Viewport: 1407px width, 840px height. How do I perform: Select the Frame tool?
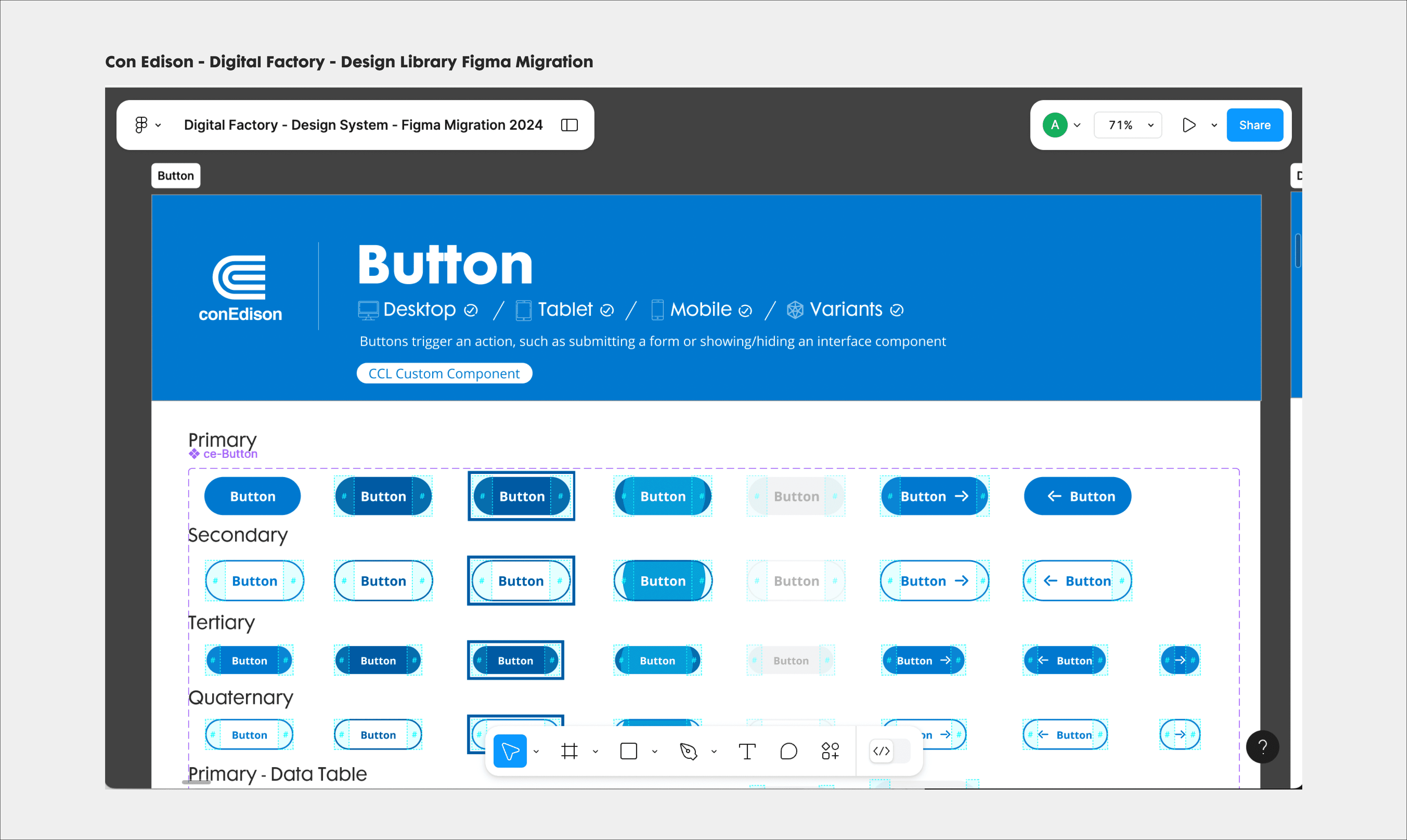569,751
